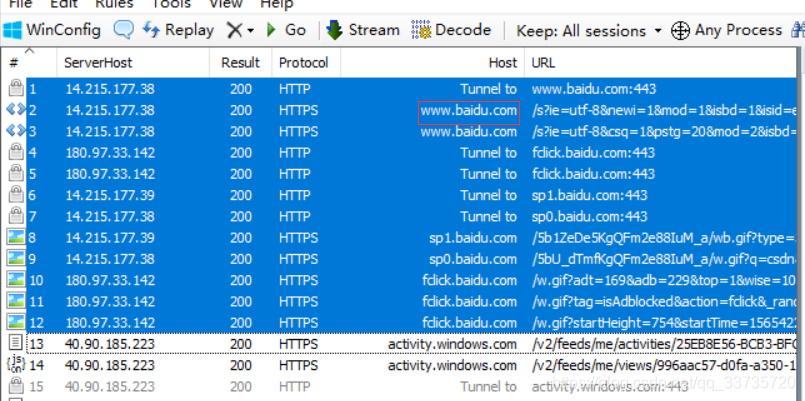Select URL www.baidu.com:443 in session 1

(594, 89)
